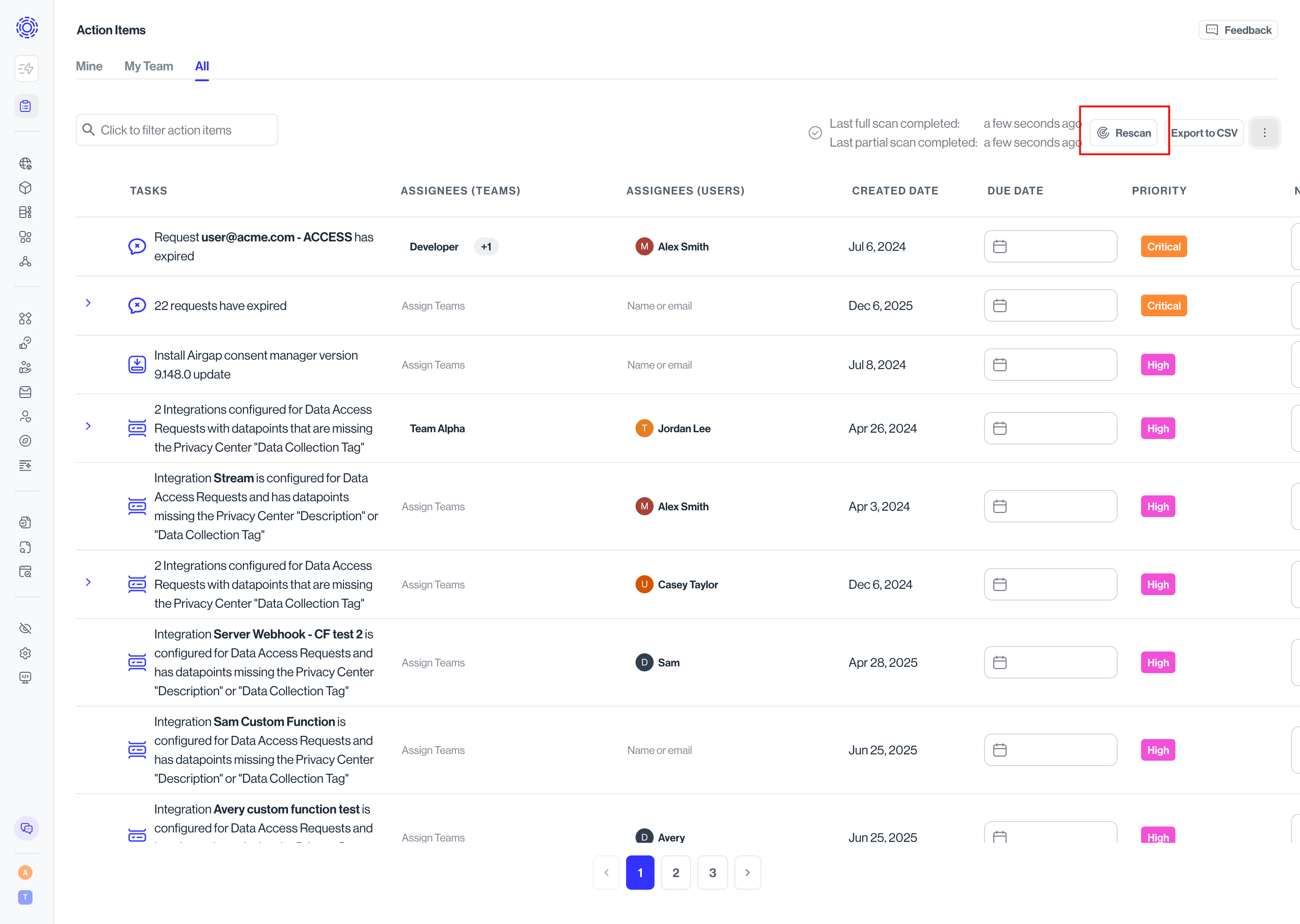The image size is (1300, 924).
Task: Open the user-with-heart sidebar icon
Action: 25,416
